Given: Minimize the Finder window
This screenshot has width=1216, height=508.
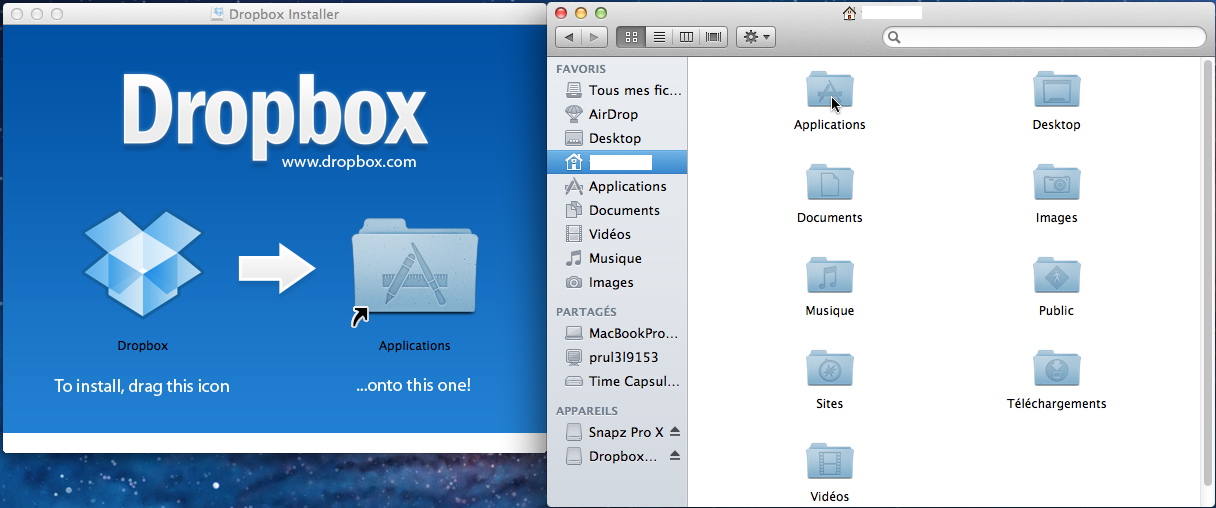Looking at the screenshot, I should [x=581, y=13].
